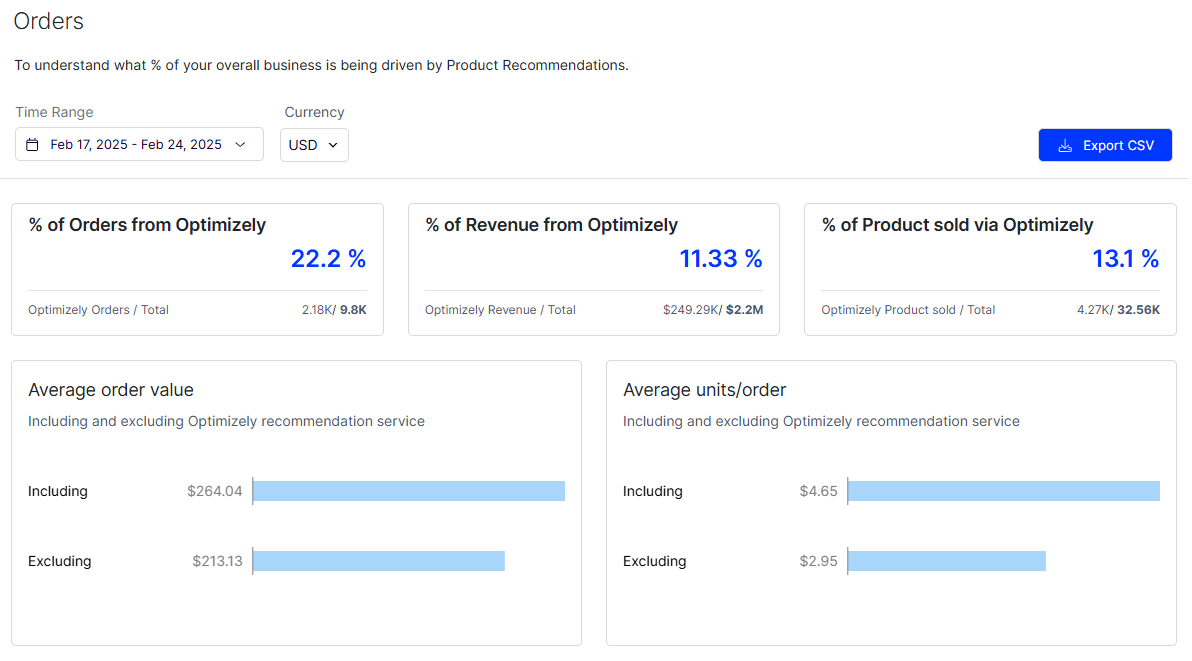Click the $264.04 Including value label

tap(214, 491)
